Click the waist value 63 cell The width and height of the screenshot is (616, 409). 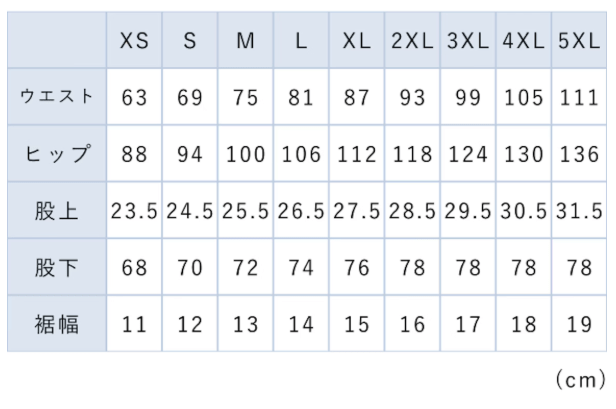coord(135,98)
